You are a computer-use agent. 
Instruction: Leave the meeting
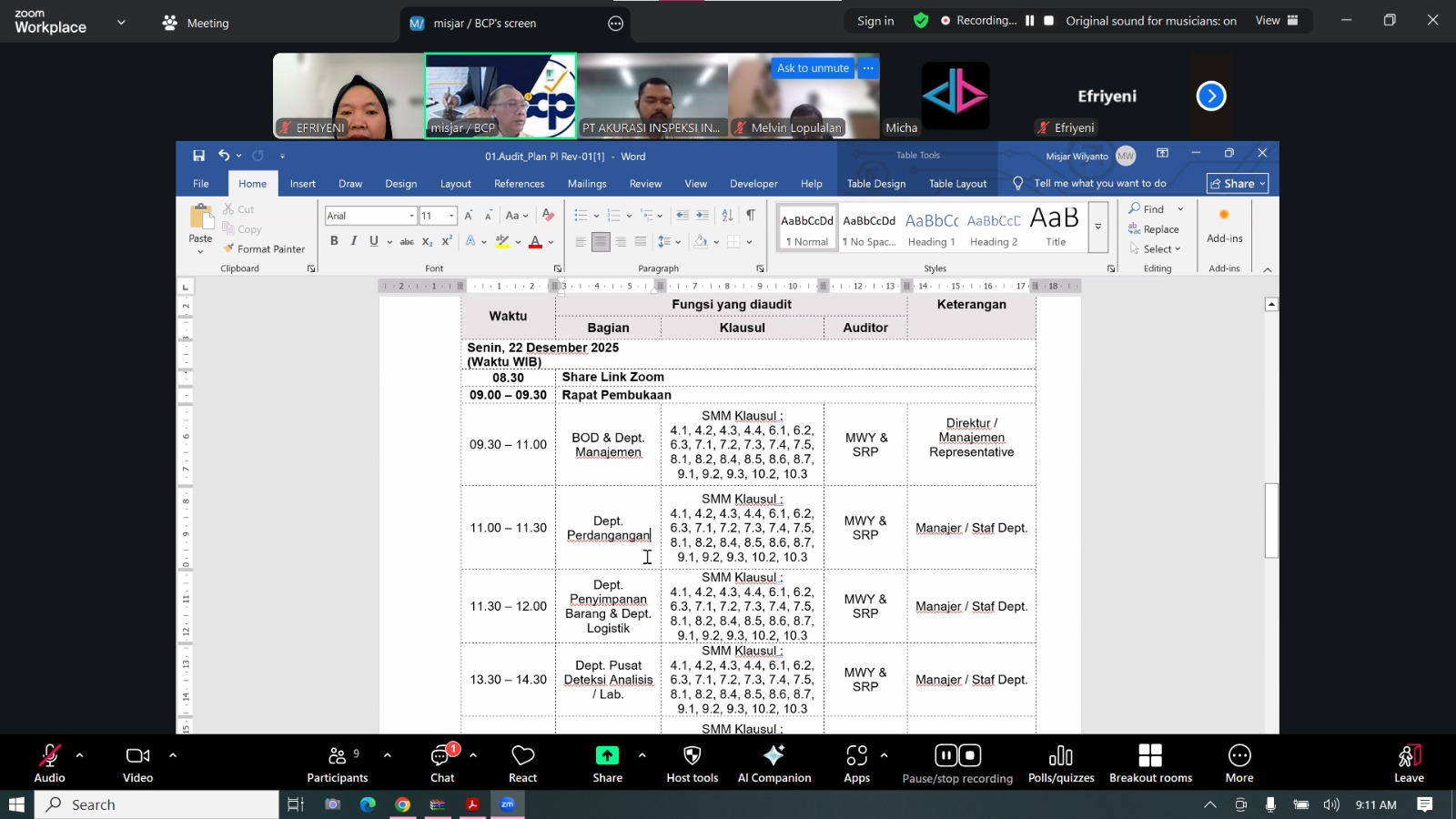coord(1409,763)
